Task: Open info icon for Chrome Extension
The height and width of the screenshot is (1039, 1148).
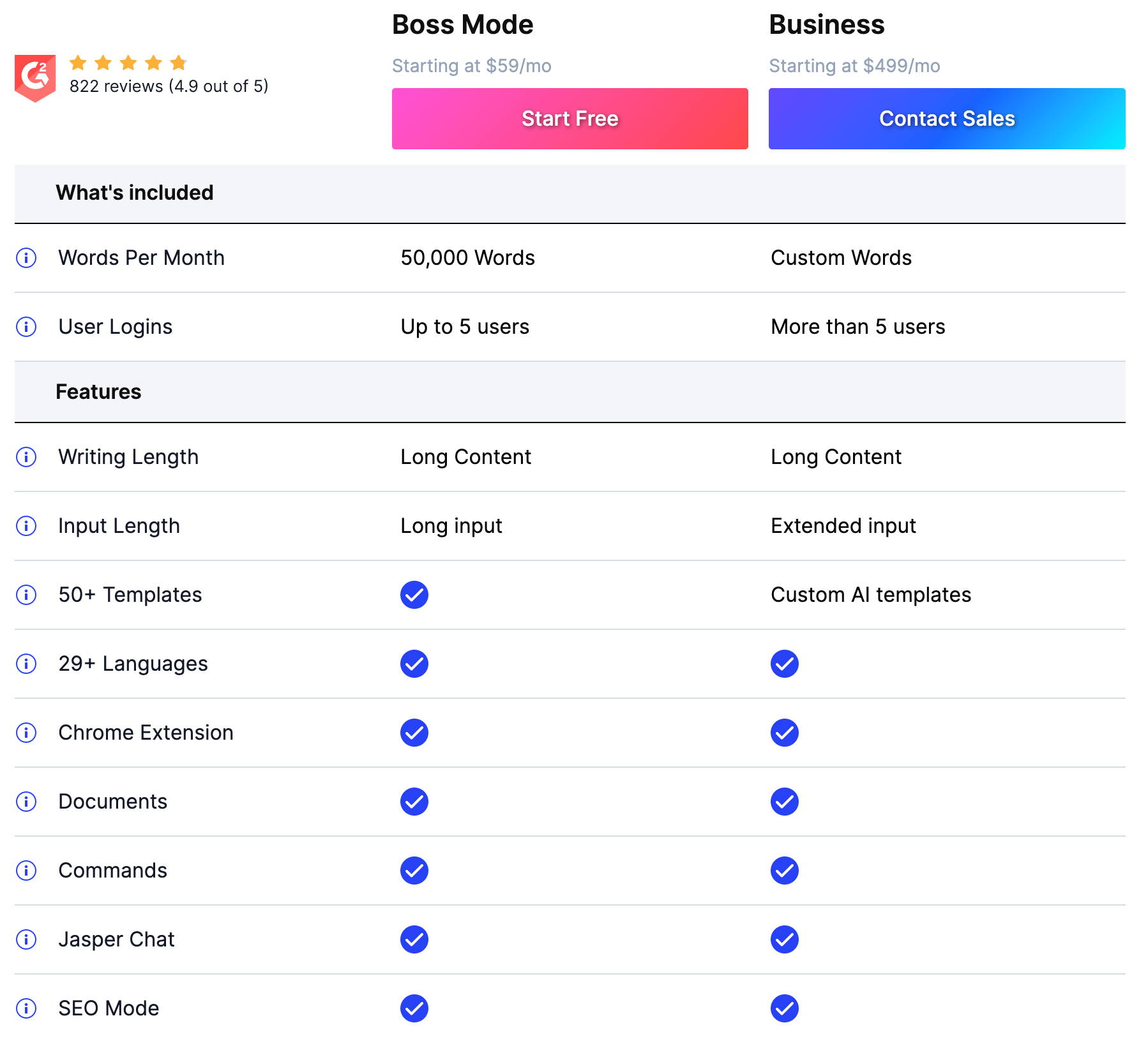Action: click(x=26, y=733)
